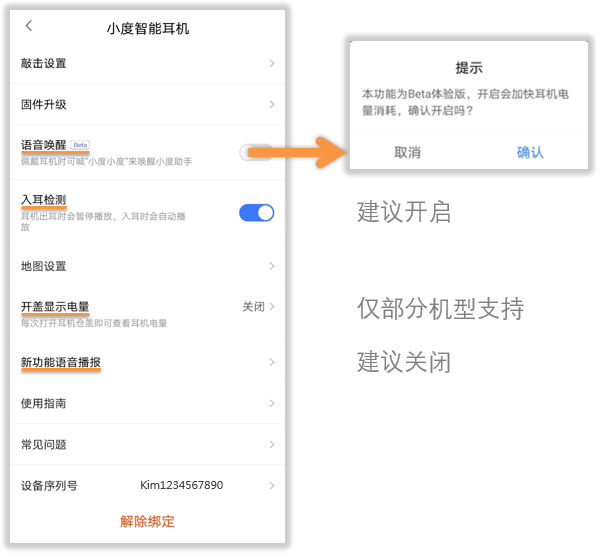This screenshot has width=600, height=555.
Task: Click 取消 in the 提示 dialog
Action: point(408,152)
